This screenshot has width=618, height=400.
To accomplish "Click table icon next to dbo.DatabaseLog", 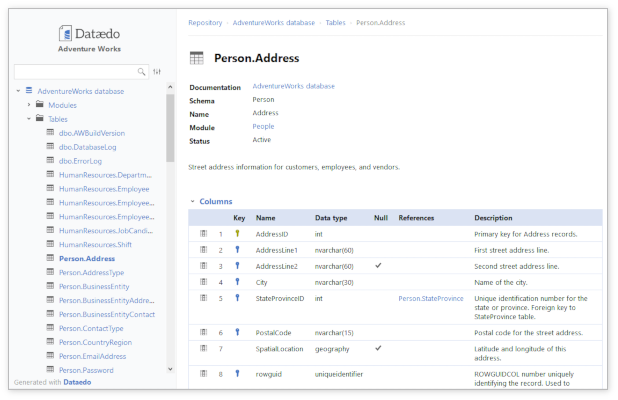I will [50, 146].
